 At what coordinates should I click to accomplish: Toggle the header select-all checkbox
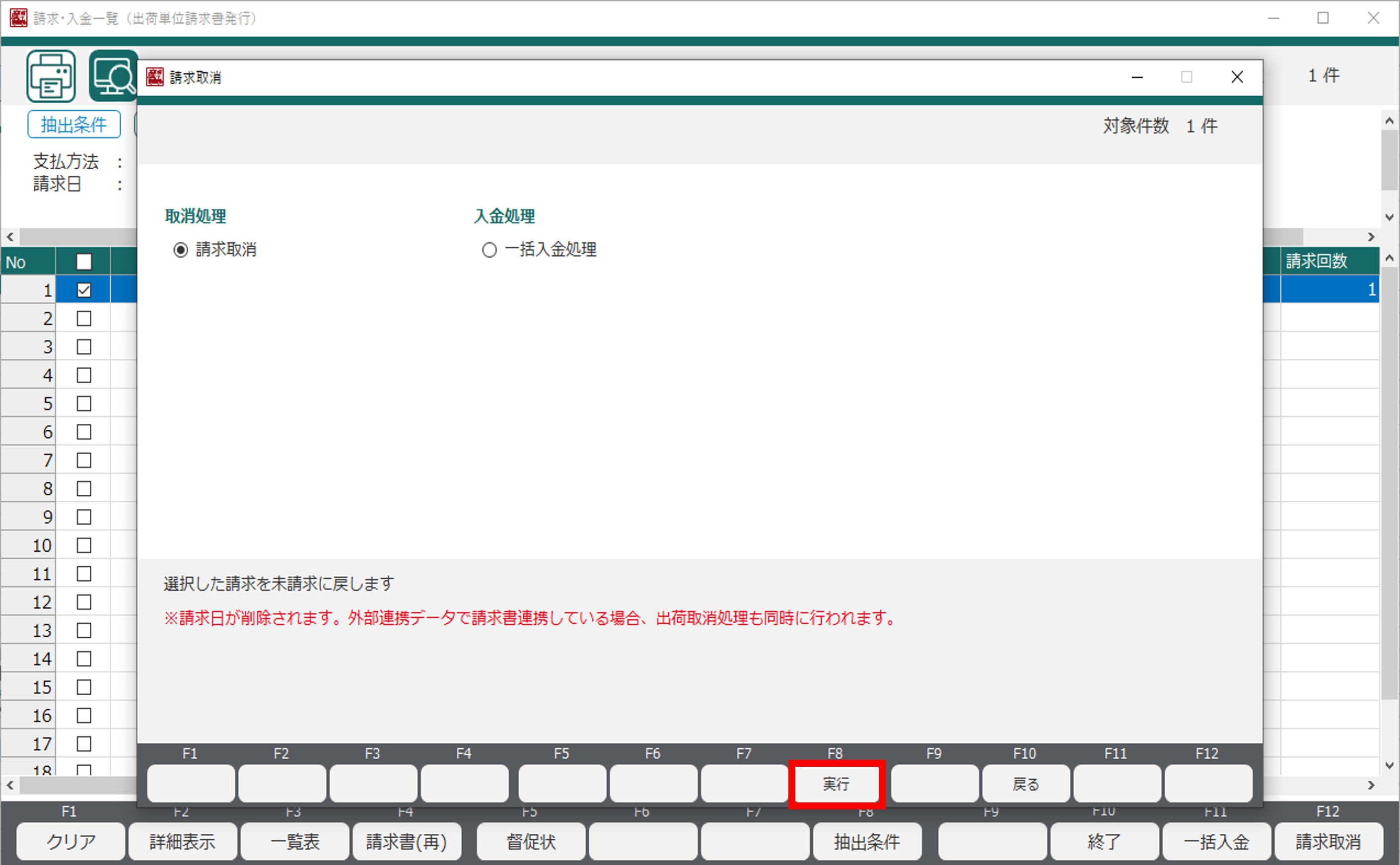[84, 262]
